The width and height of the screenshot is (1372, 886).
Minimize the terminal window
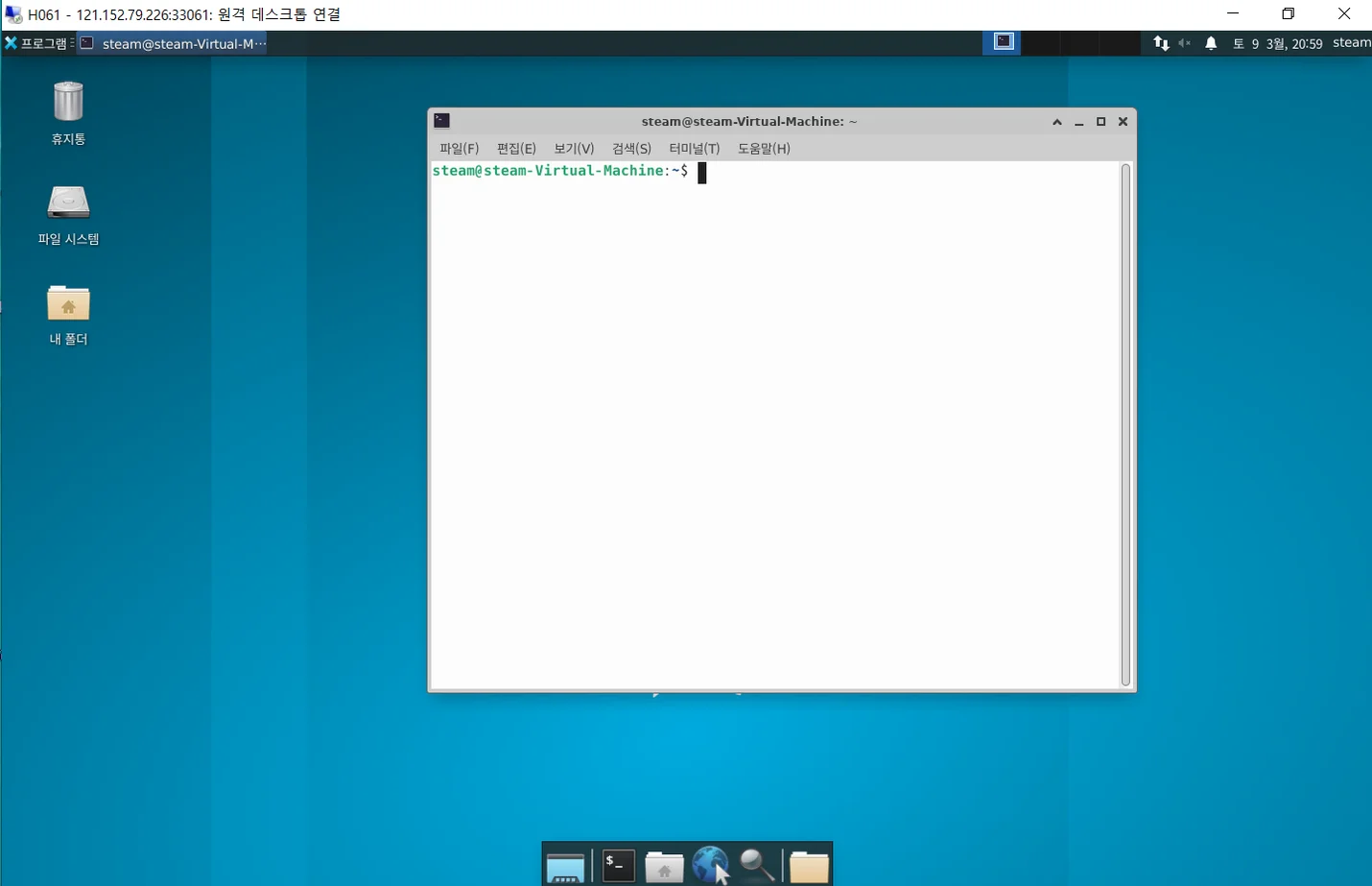point(1079,122)
